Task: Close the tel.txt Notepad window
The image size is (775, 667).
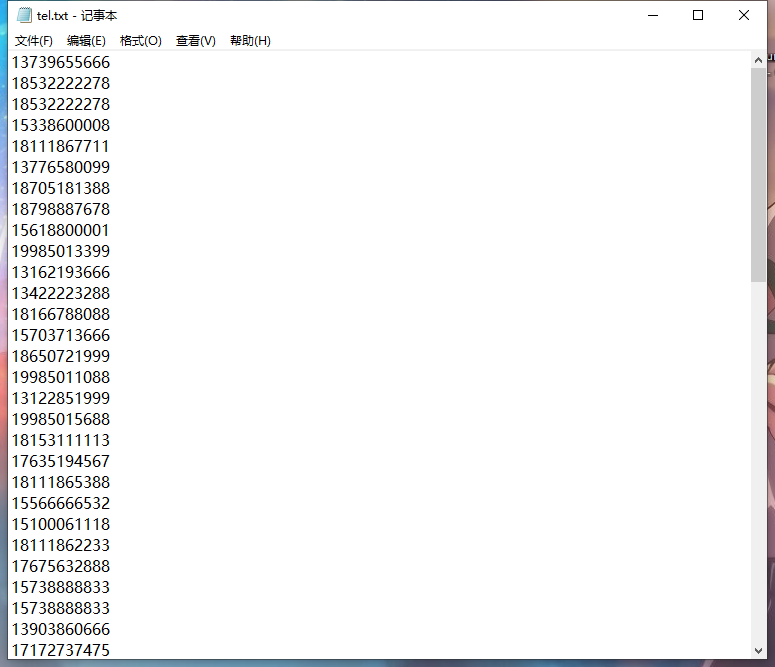Action: 744,15
